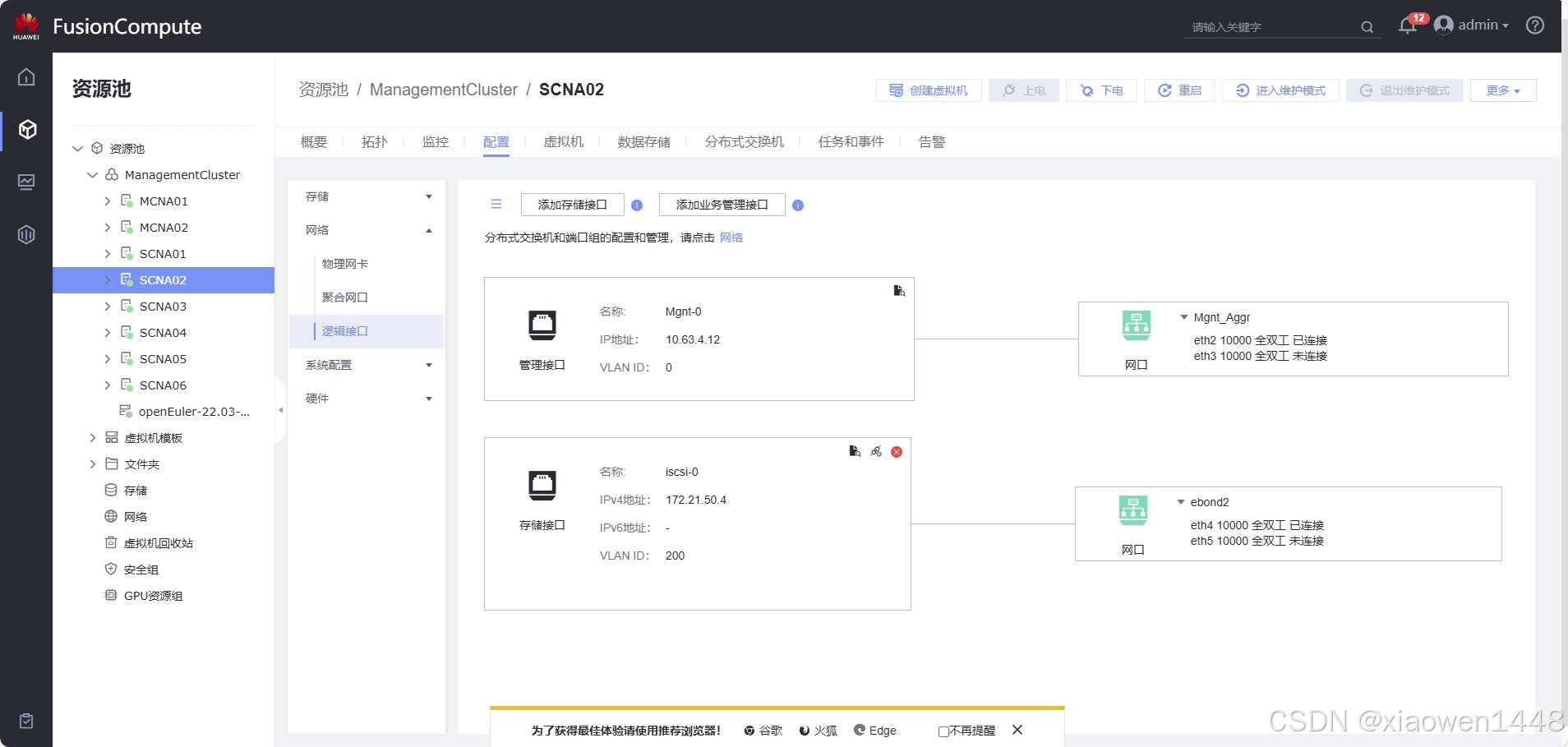The width and height of the screenshot is (1568, 747).
Task: Expand the SCNA03 tree node
Action: point(108,307)
